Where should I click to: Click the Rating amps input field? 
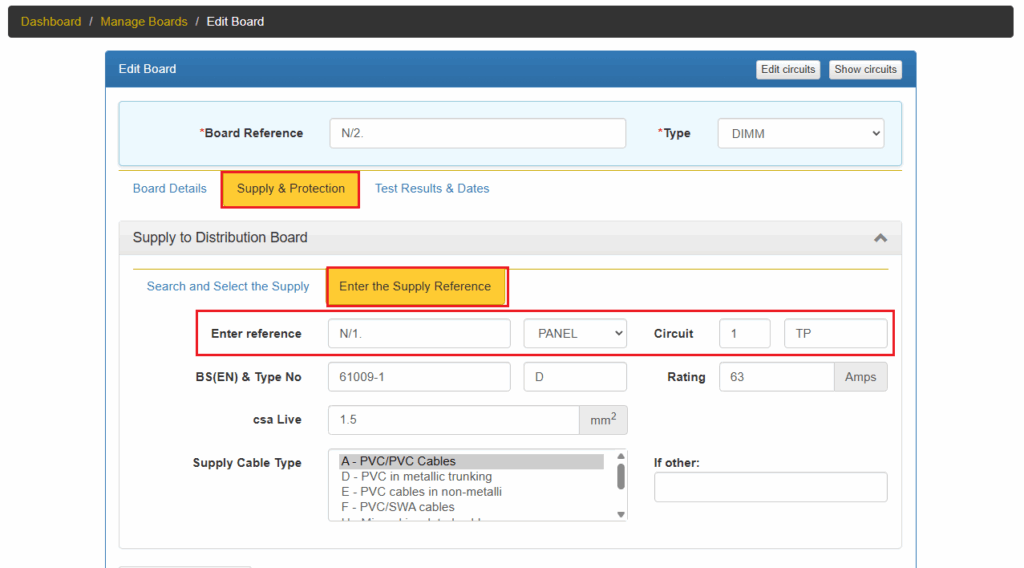point(776,377)
